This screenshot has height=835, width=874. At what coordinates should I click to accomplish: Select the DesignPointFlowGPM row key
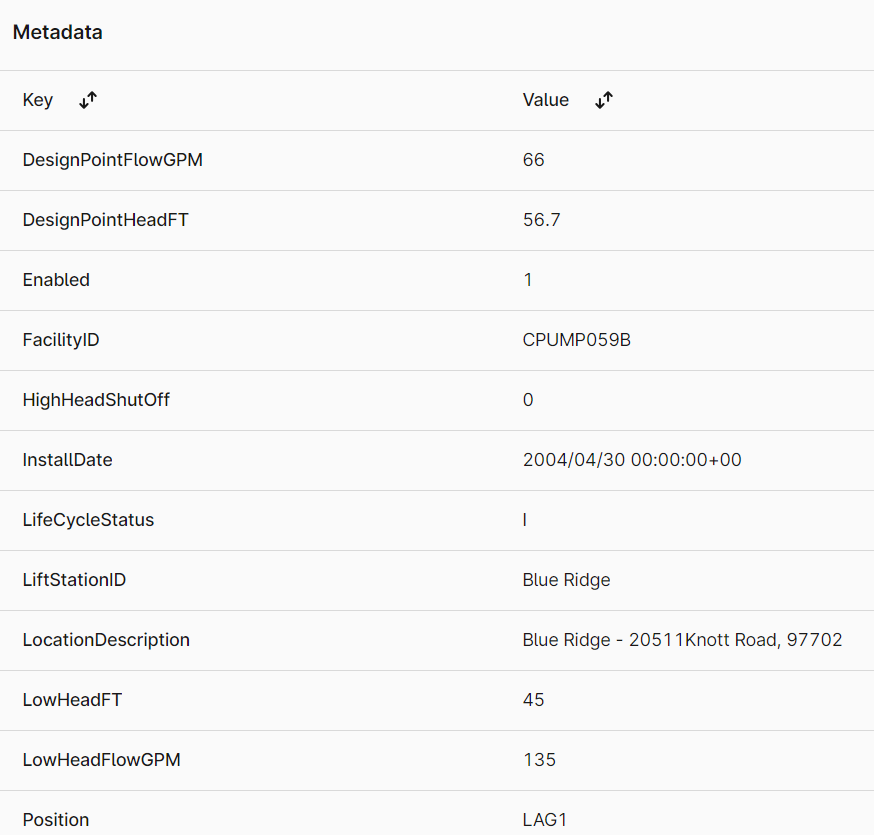click(113, 160)
